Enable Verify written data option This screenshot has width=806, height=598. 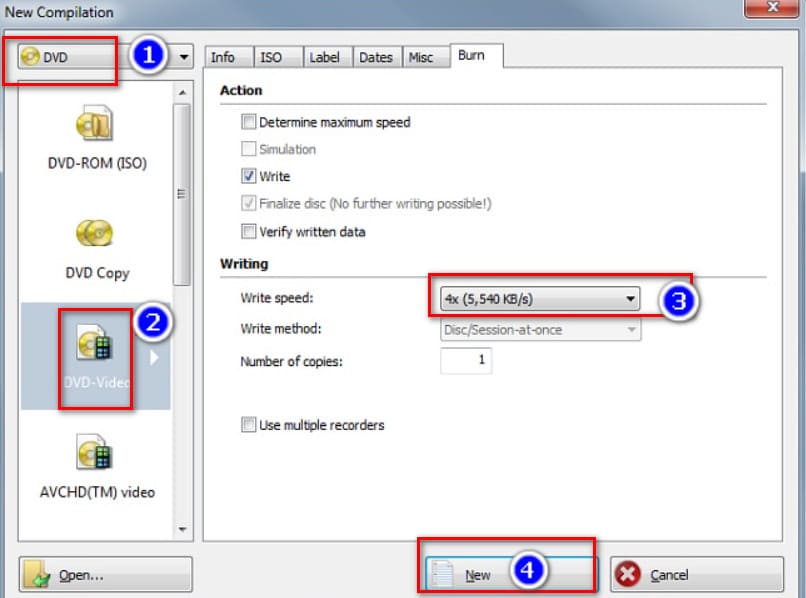tap(248, 232)
